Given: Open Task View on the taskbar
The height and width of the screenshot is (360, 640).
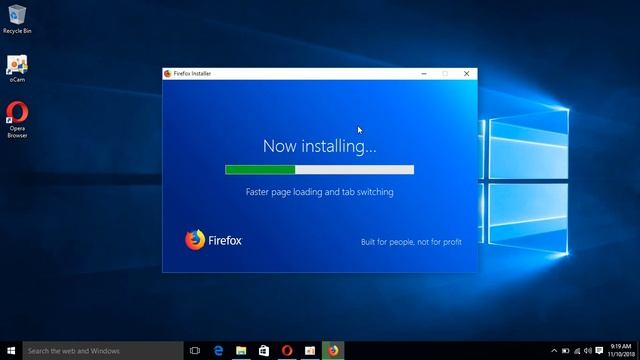Looking at the screenshot, I should 195,351.
